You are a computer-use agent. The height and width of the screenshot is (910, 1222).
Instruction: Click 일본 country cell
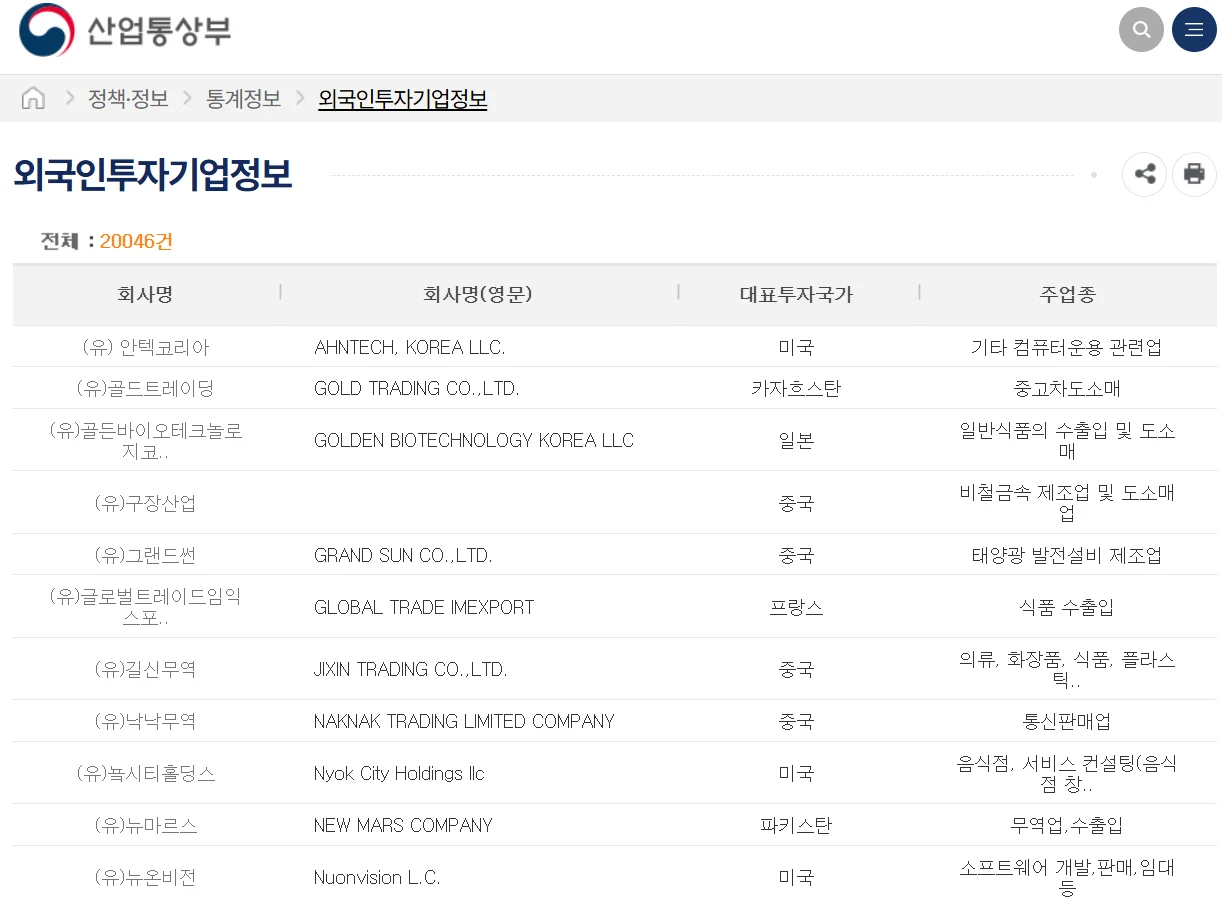pyautogui.click(x=796, y=440)
